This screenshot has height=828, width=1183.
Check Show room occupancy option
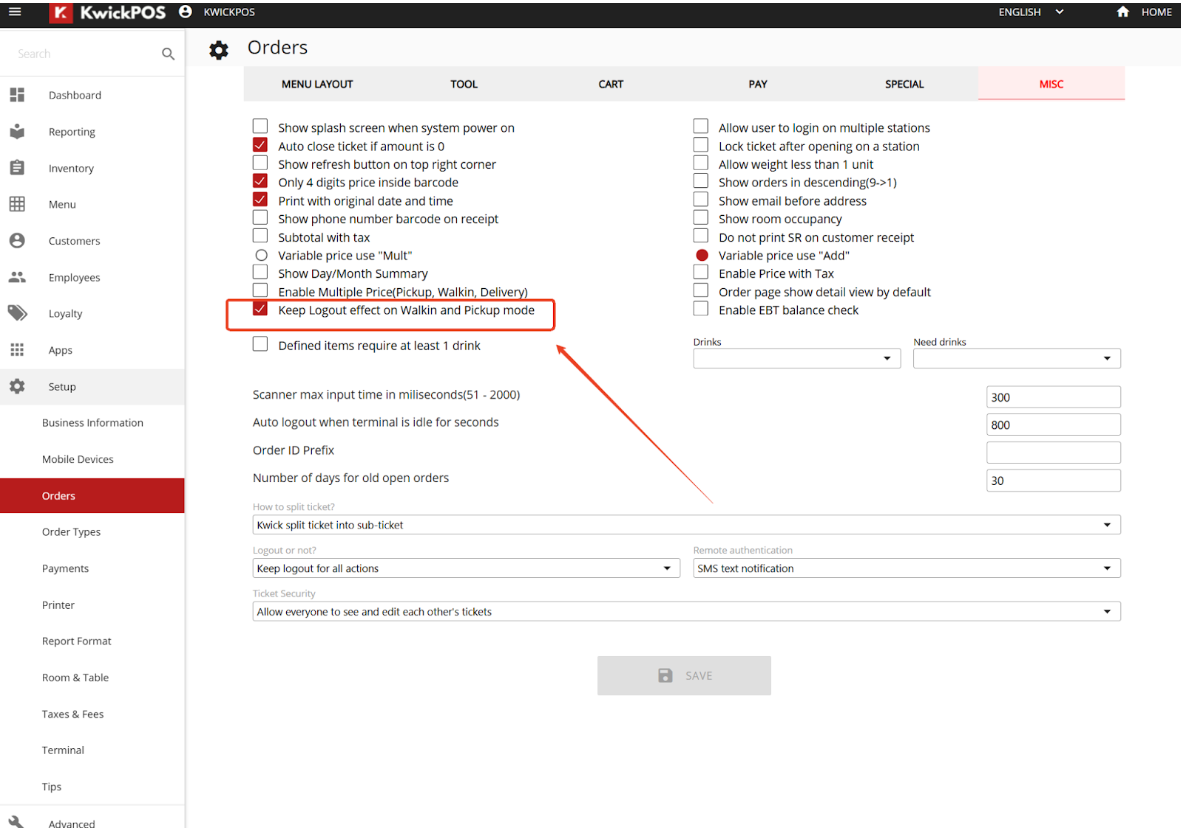[x=701, y=217]
